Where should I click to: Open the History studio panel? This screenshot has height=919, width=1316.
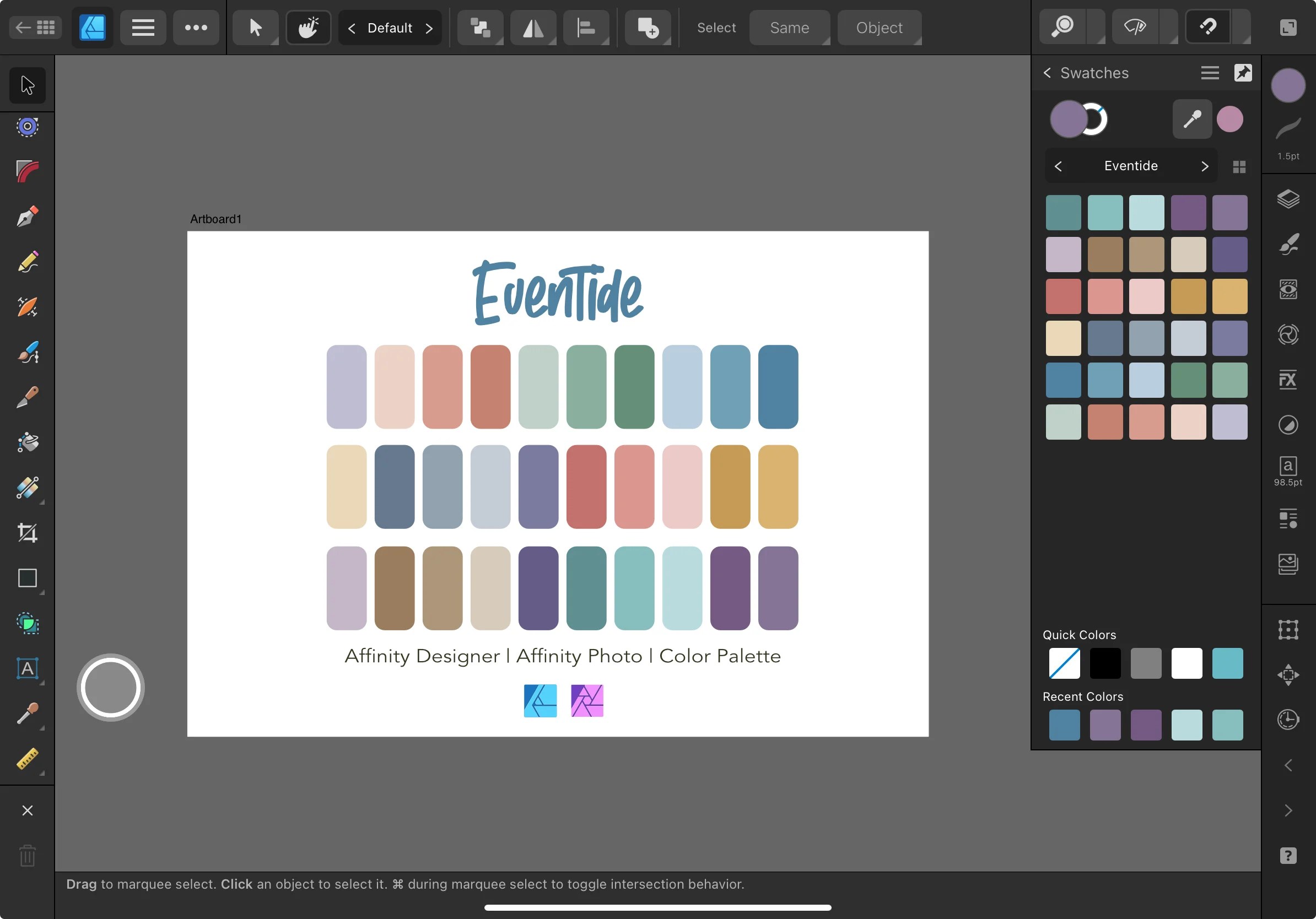click(1288, 720)
